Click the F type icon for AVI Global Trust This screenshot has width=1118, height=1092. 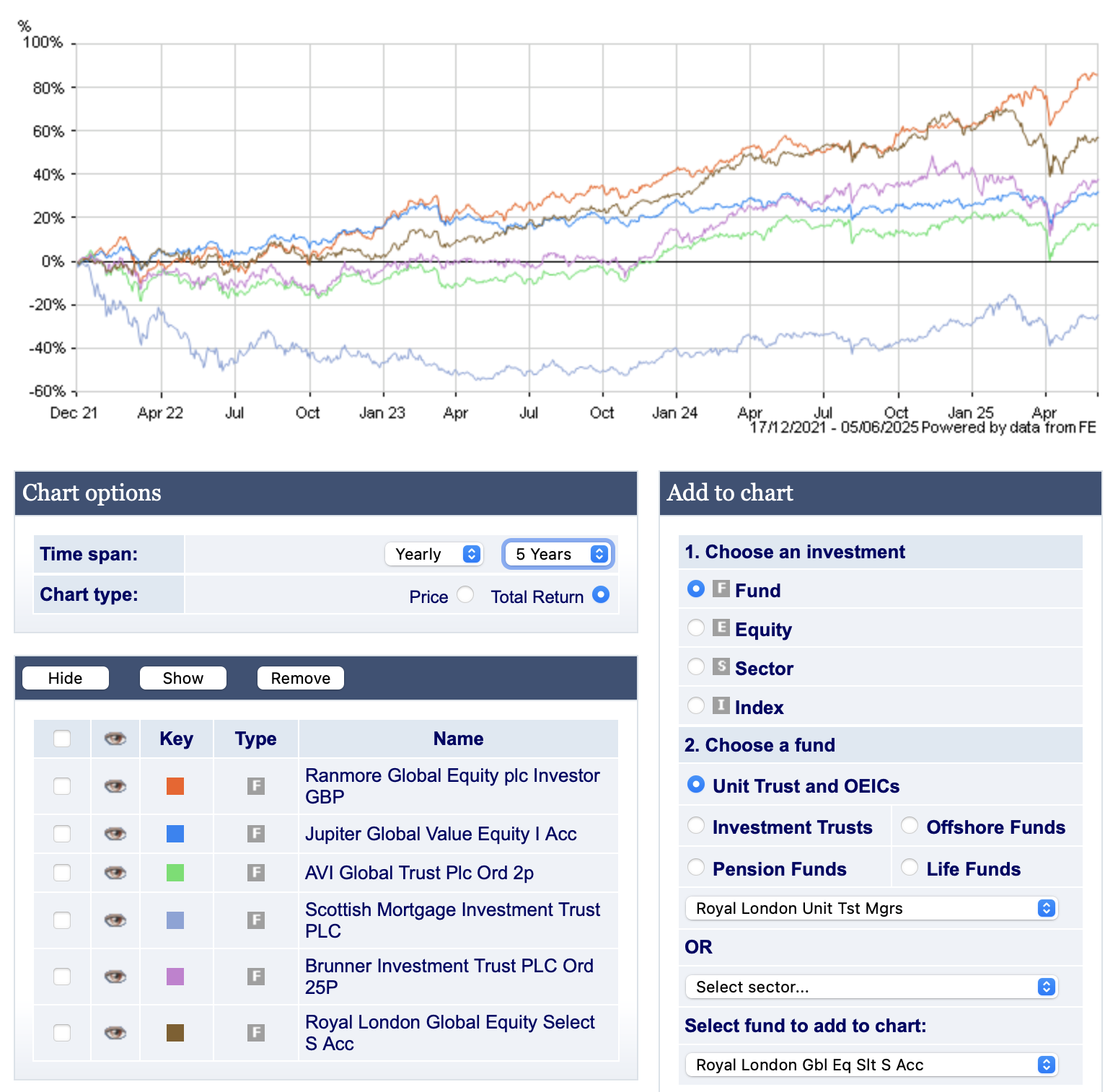click(256, 873)
